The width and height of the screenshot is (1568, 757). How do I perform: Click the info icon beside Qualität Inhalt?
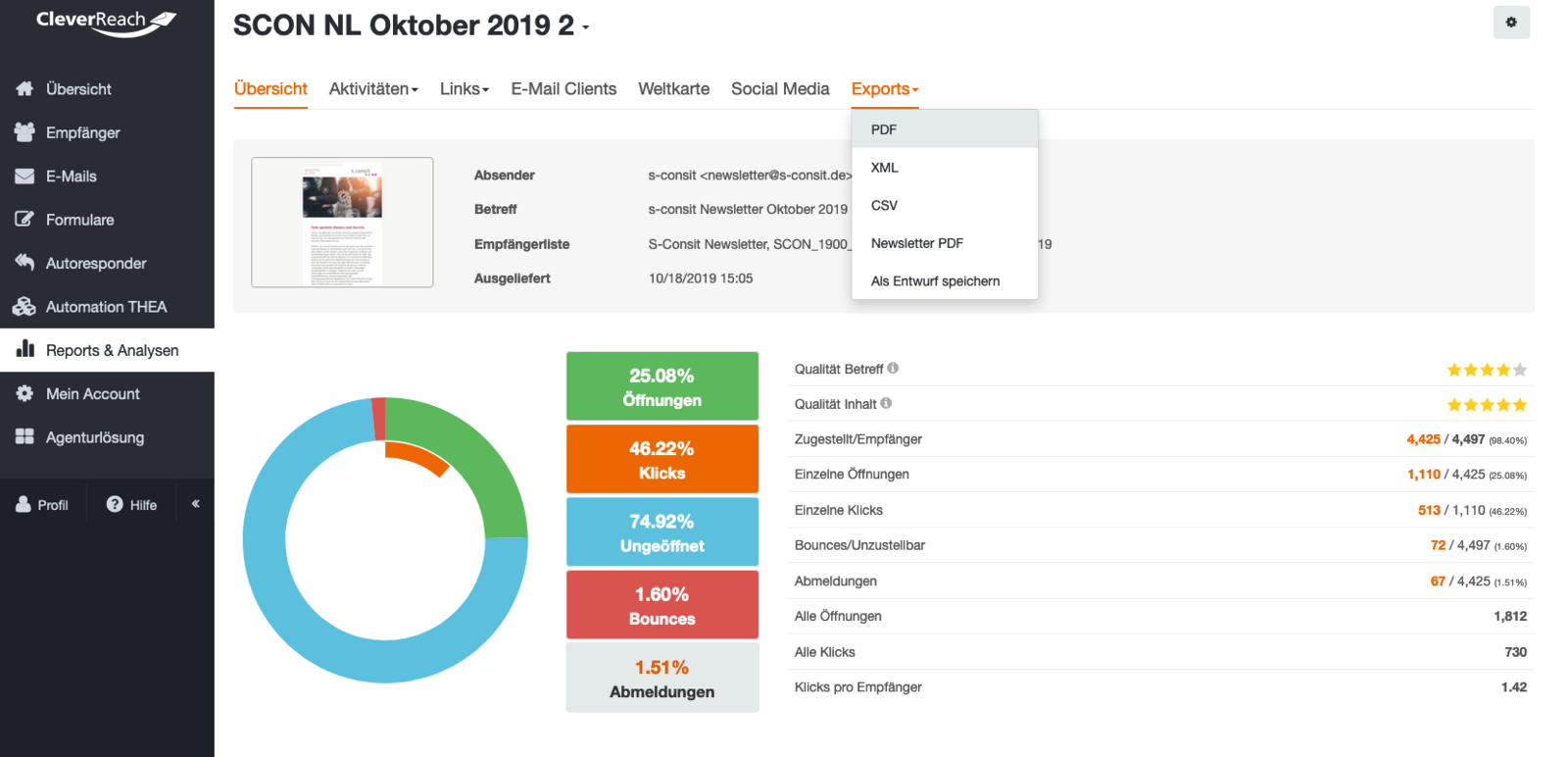[886, 403]
